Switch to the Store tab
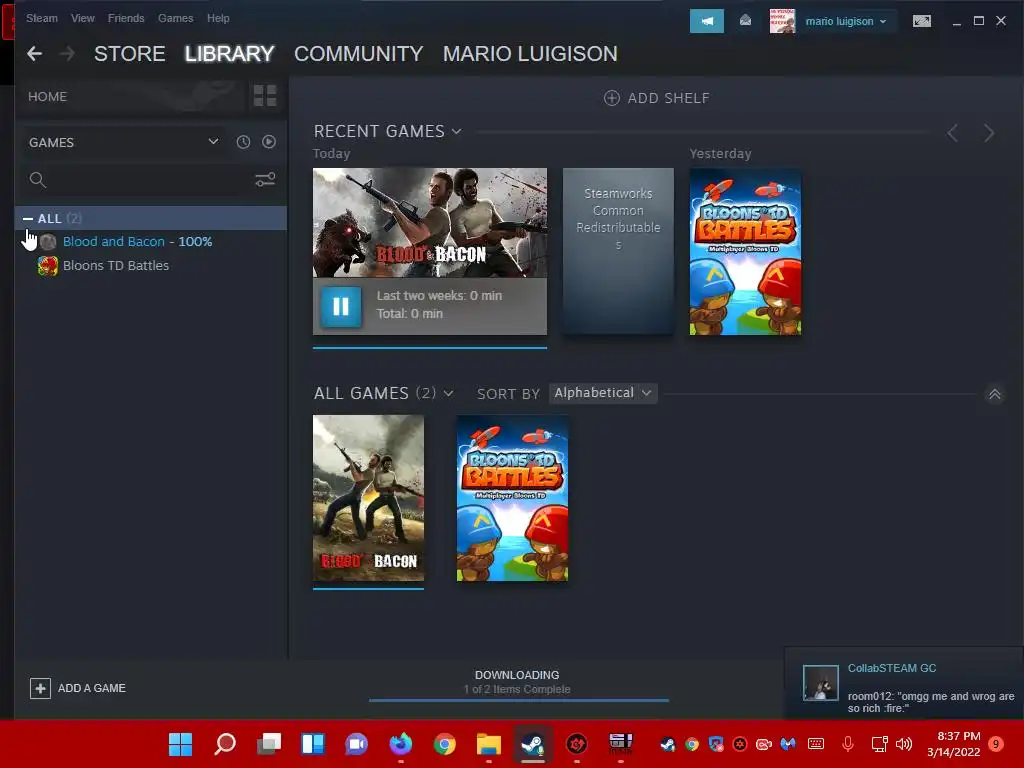1024x768 pixels. pyautogui.click(x=129, y=54)
